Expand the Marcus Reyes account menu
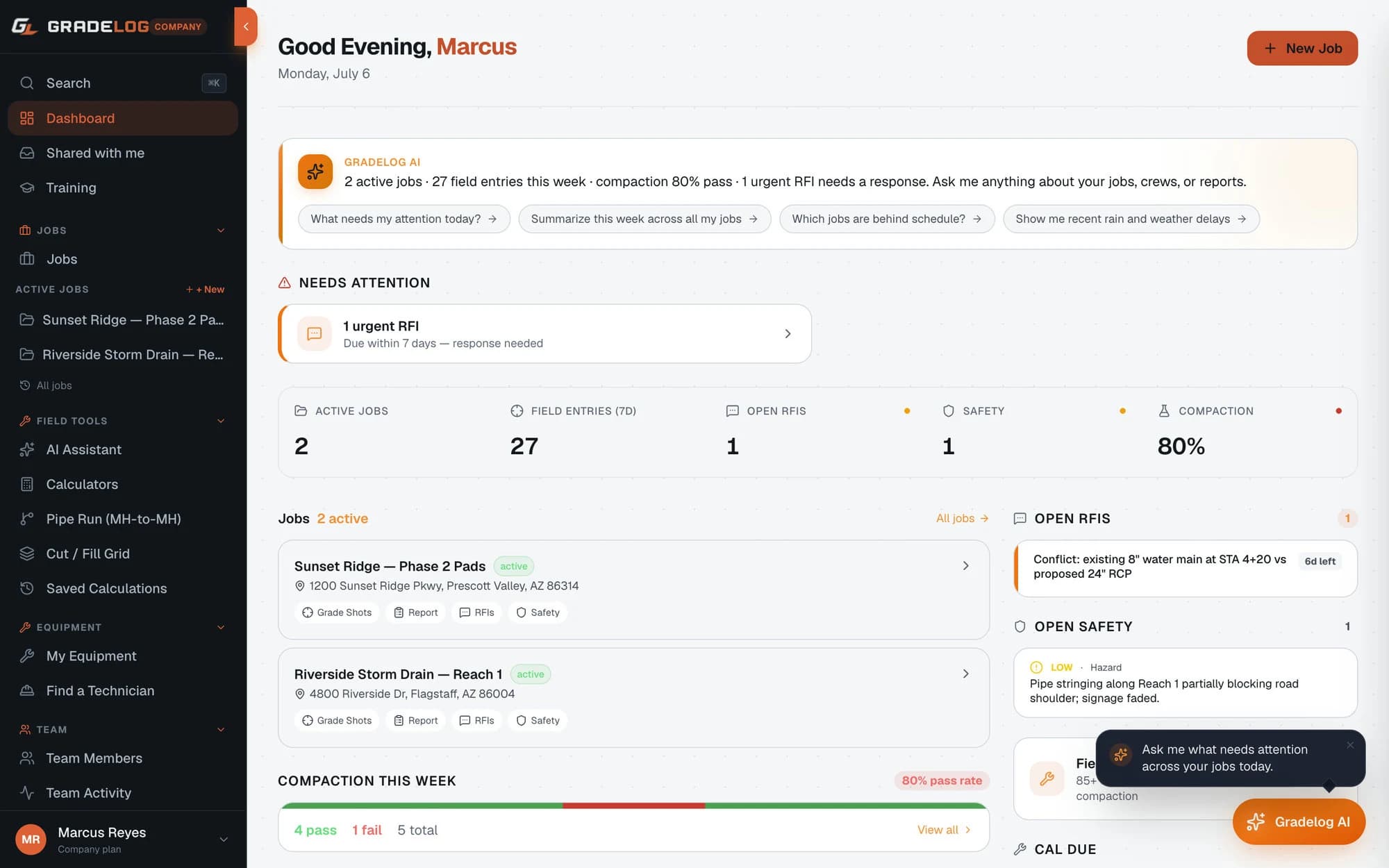Screen dimensions: 1389x868 [224, 840]
